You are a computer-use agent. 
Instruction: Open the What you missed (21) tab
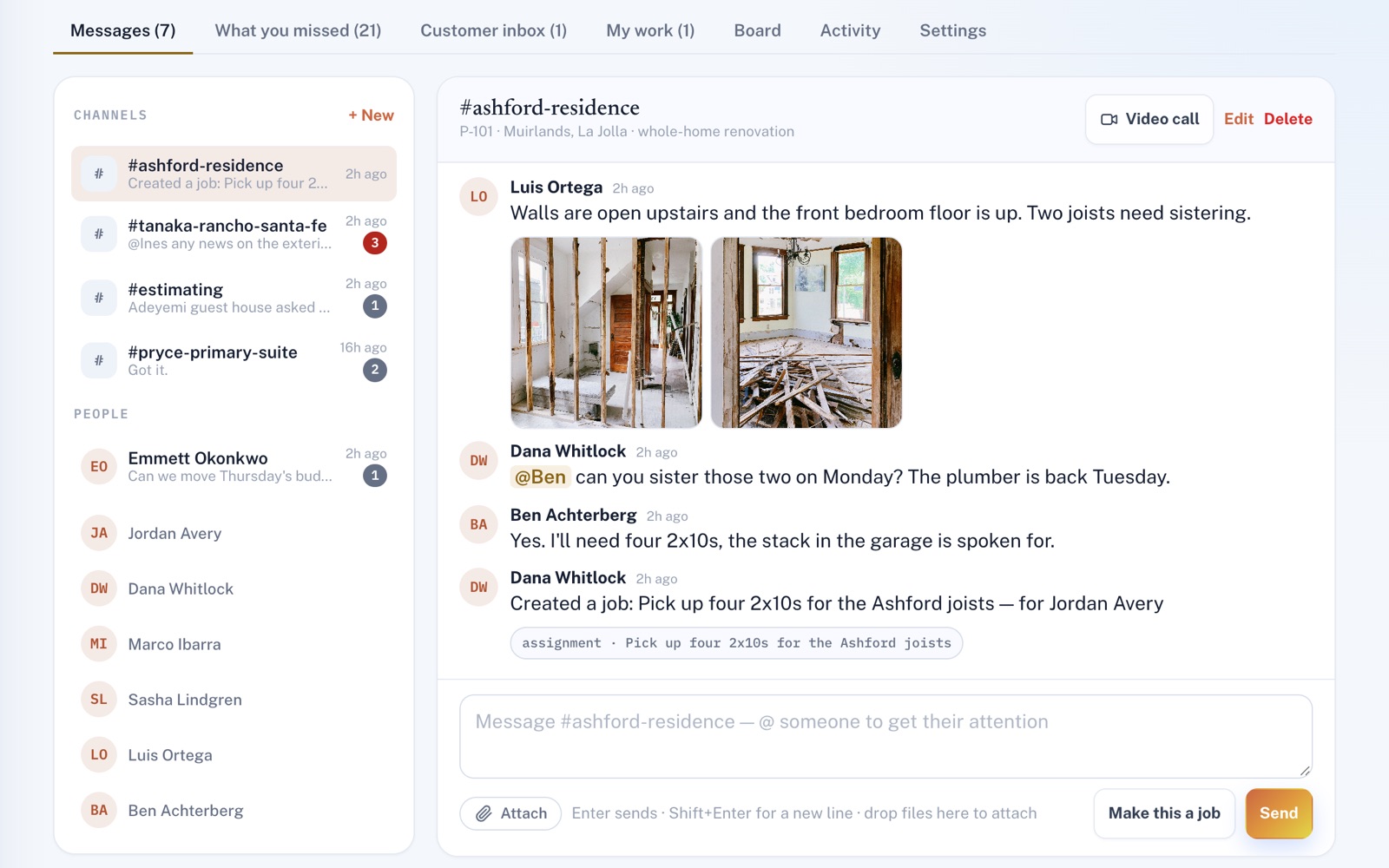(298, 30)
